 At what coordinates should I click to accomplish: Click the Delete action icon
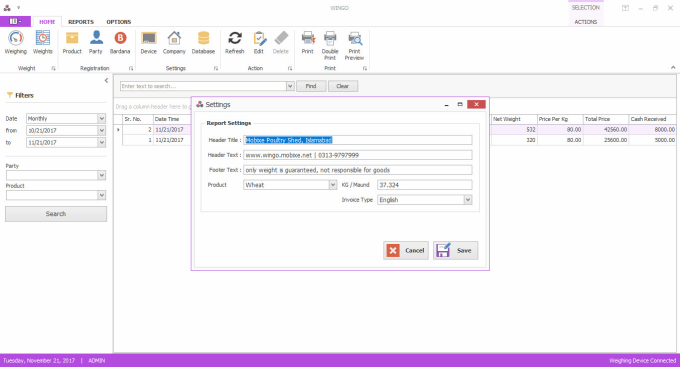pos(281,43)
